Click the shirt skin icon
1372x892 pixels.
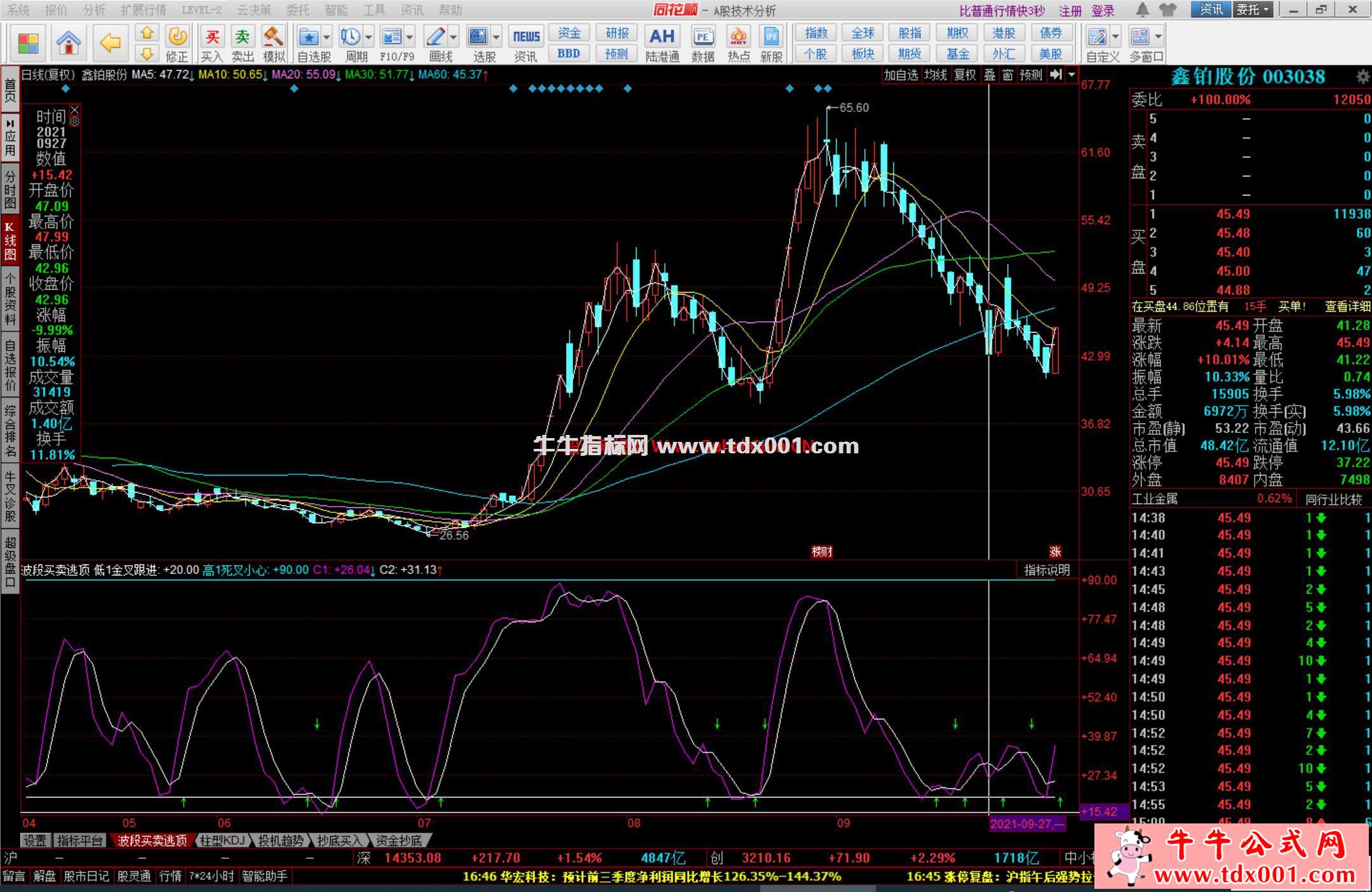point(1167,10)
